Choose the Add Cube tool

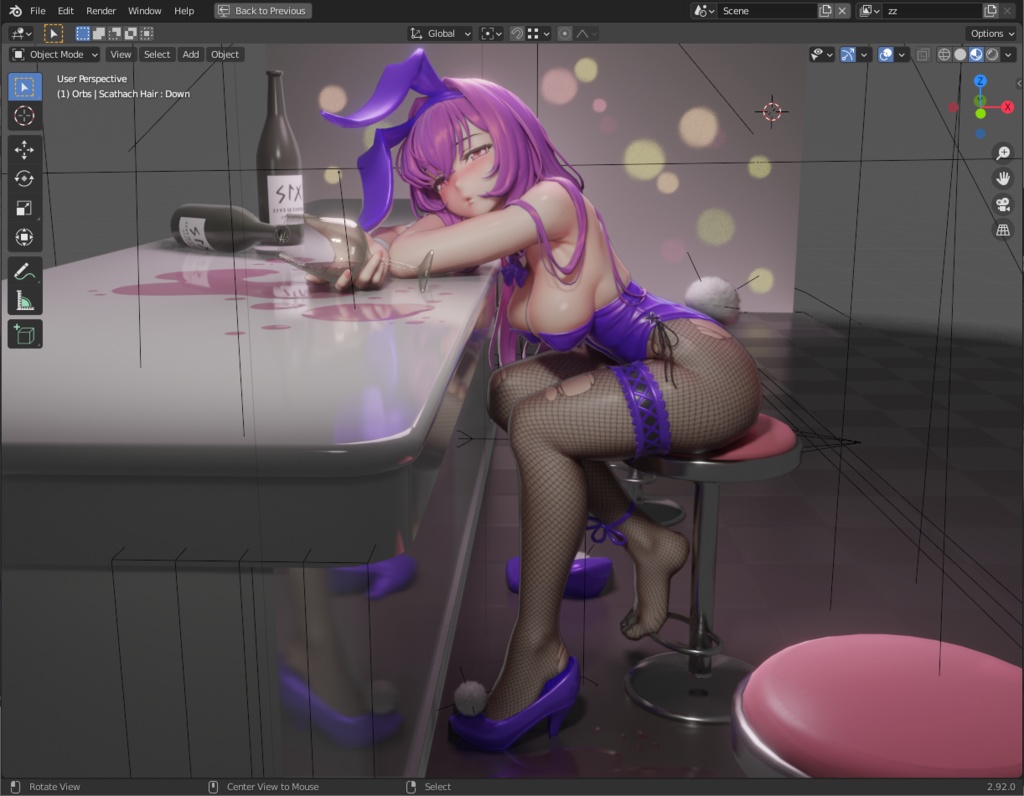(24, 334)
